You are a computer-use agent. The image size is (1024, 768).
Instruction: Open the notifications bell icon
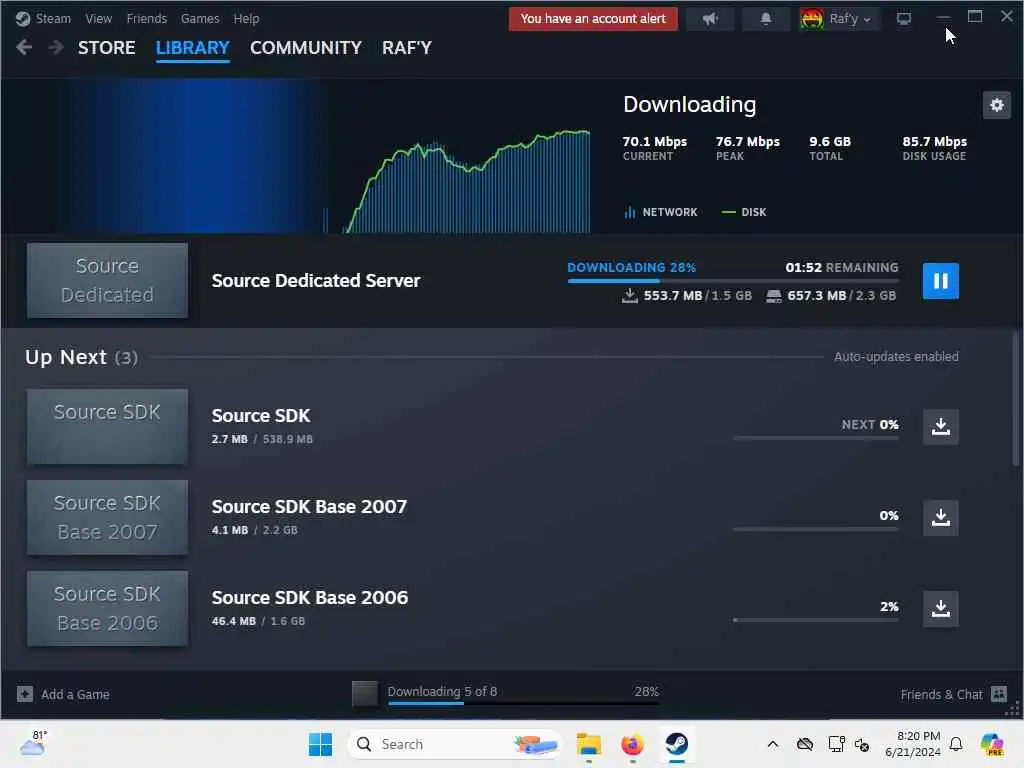click(765, 18)
